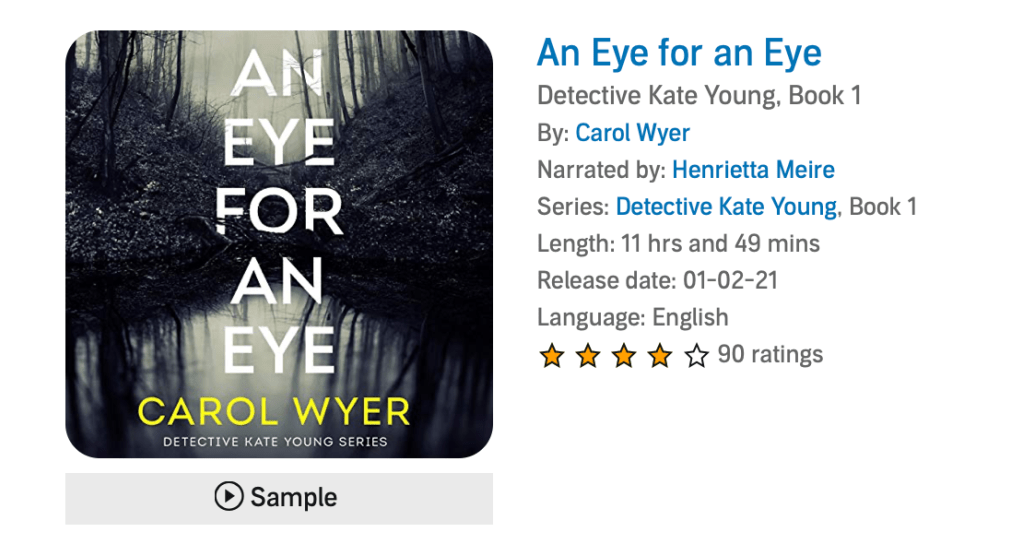Open the Detective Kate Young series link
This screenshot has width=1023, height=556.
[x=726, y=207]
